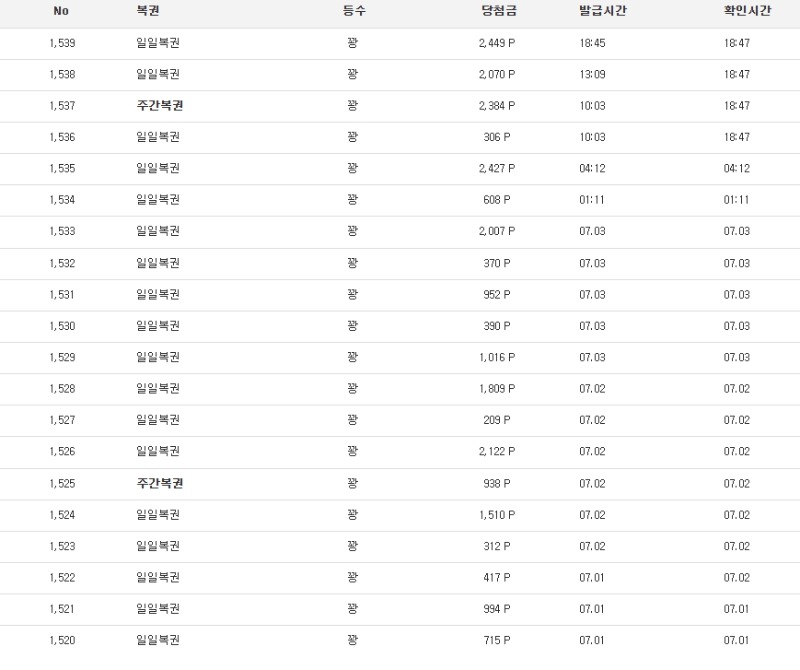Image resolution: width=800 pixels, height=670 pixels.
Task: Click prize amount 1,510 P
Action: pos(497,515)
